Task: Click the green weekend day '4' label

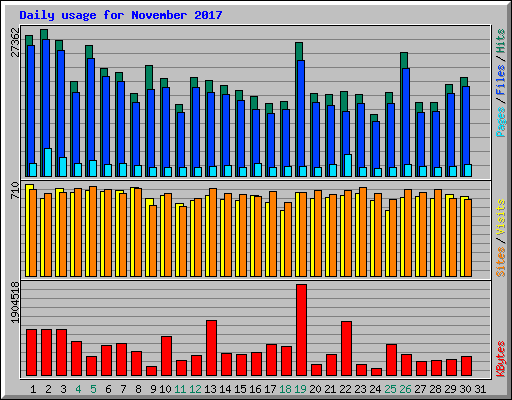Action: pyautogui.click(x=78, y=389)
